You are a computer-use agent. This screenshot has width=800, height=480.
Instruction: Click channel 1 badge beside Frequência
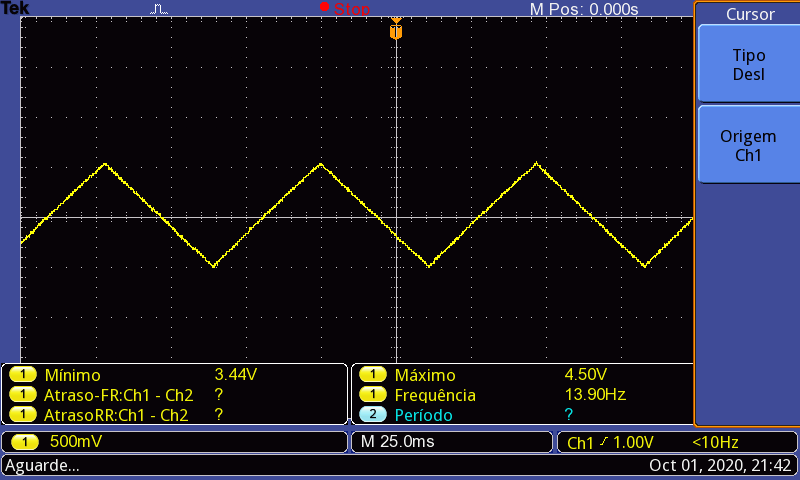pos(372,394)
